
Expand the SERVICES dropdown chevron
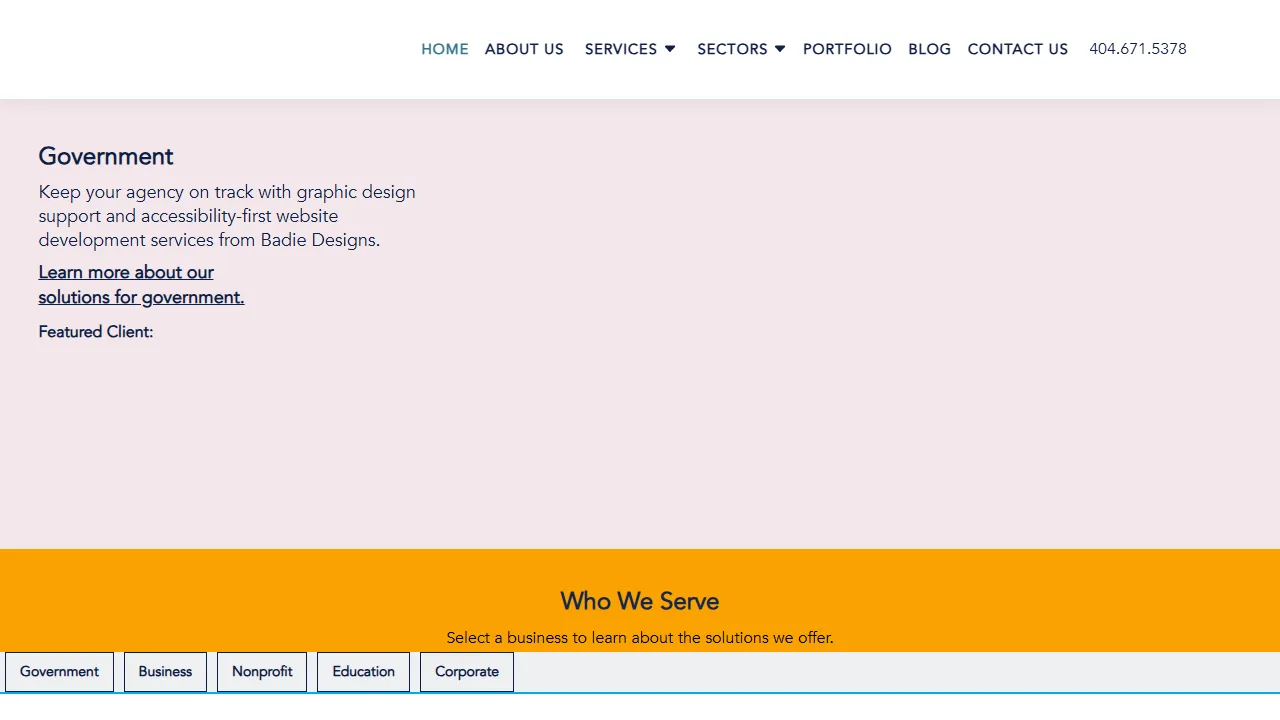click(669, 49)
